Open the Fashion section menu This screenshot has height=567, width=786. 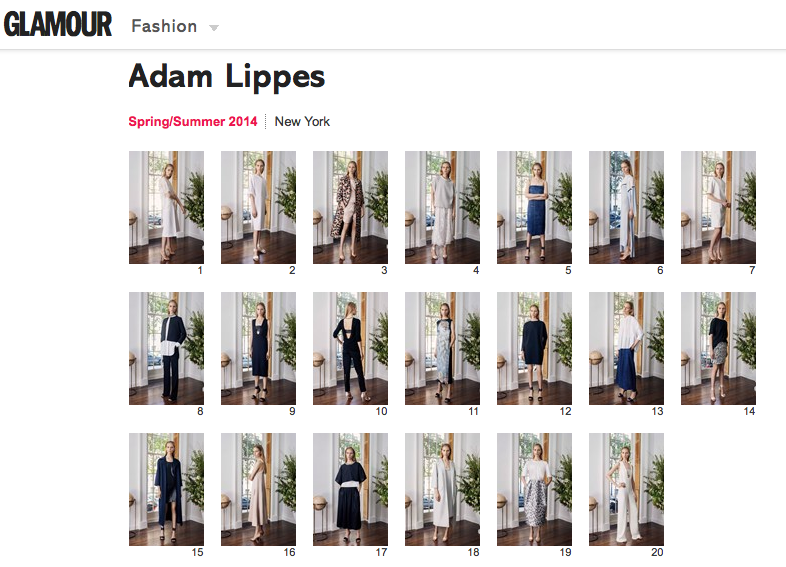pos(164,26)
